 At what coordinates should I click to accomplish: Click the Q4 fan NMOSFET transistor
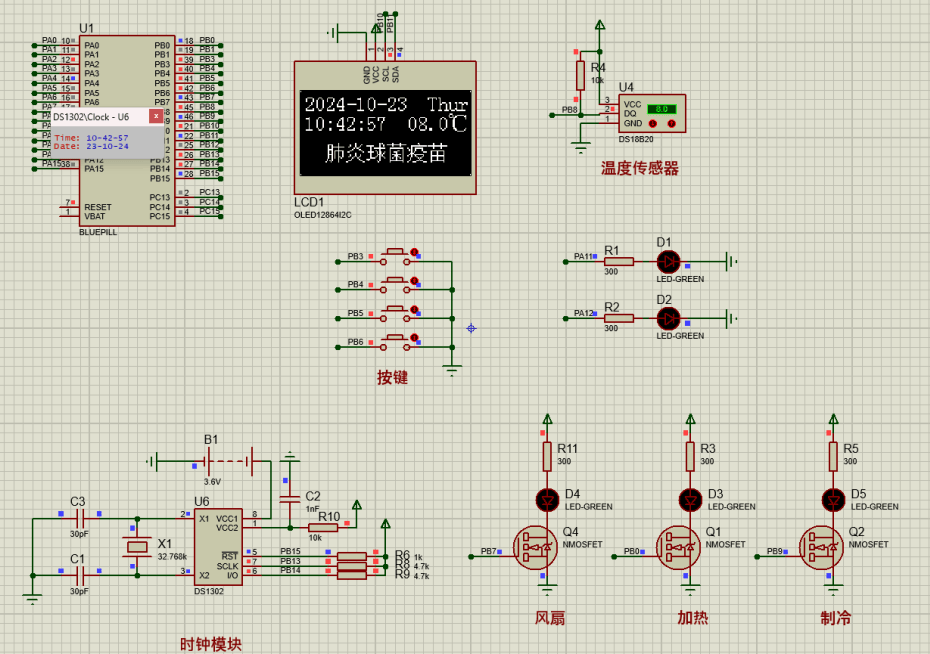tap(536, 548)
